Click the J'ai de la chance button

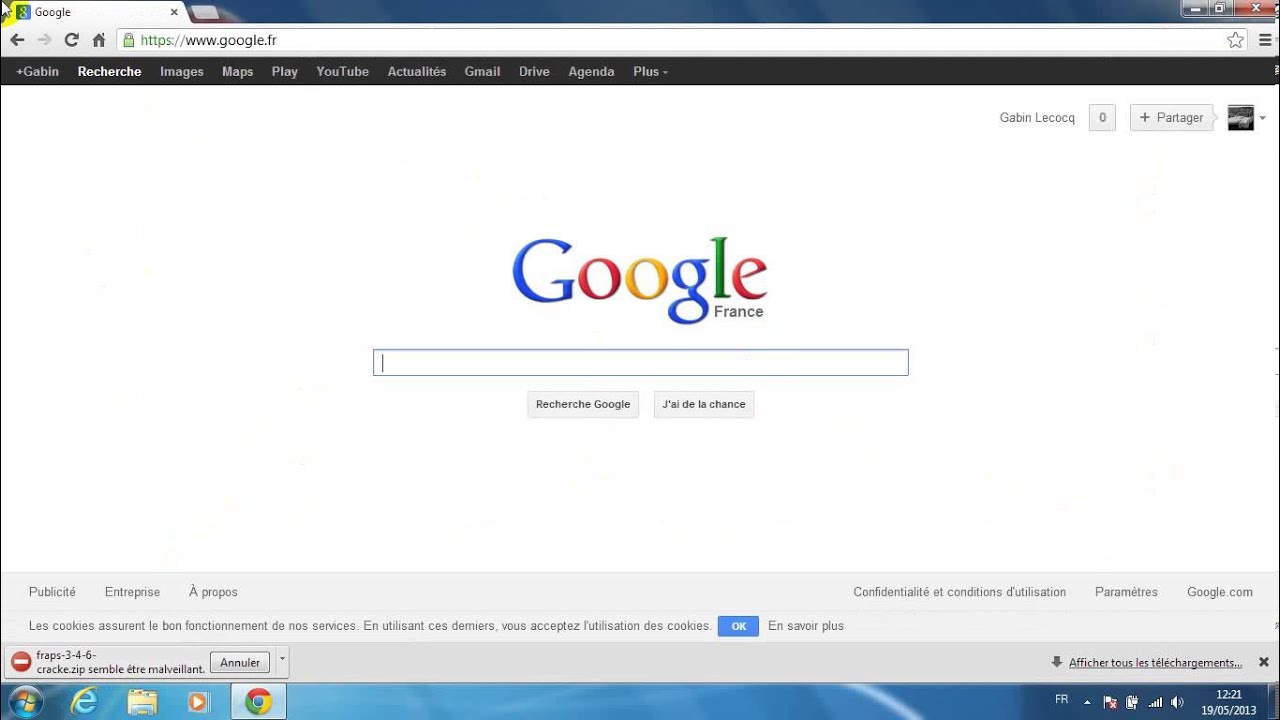click(704, 404)
